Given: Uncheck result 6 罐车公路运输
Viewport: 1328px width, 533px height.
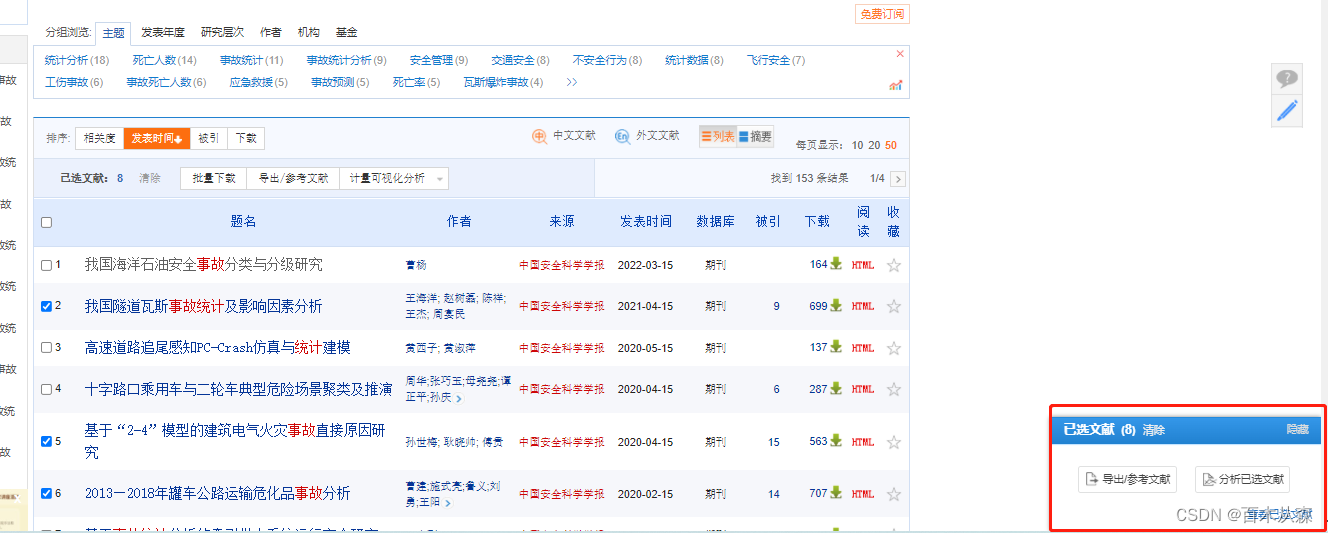Looking at the screenshot, I should pyautogui.click(x=46, y=493).
